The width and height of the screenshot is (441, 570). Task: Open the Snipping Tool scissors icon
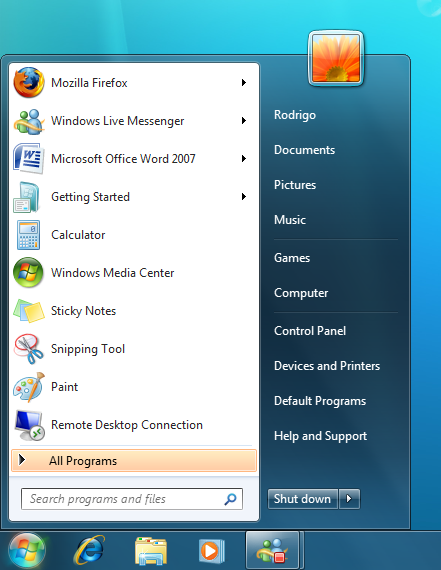coord(28,349)
